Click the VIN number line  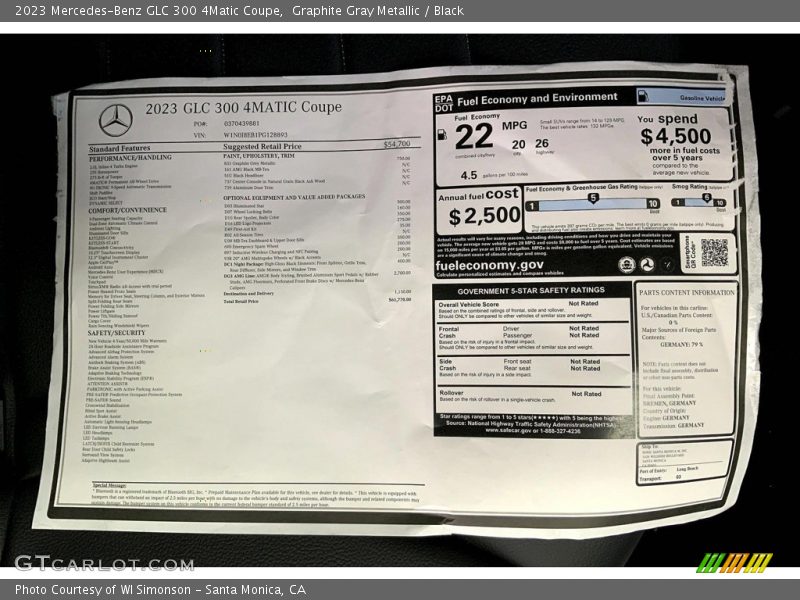click(240, 135)
